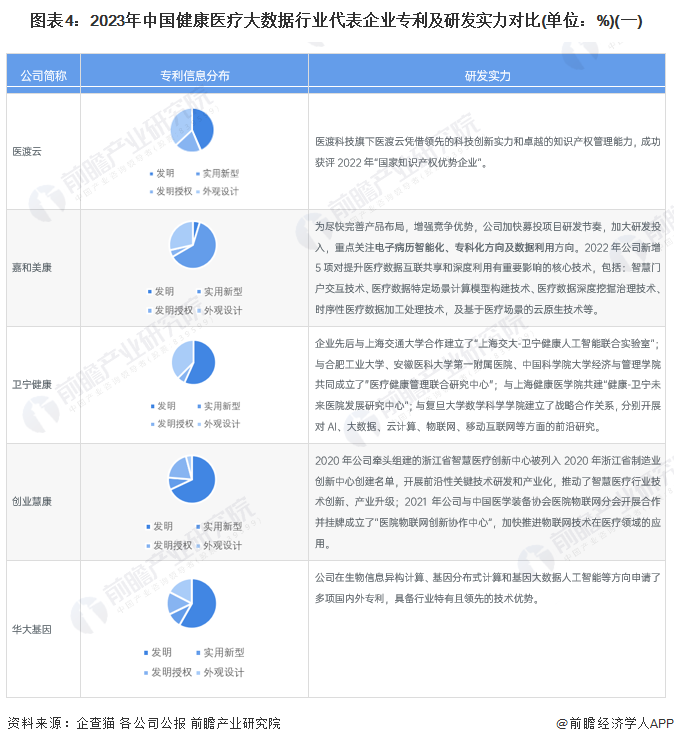Click the 研发实力 column header

pos(487,75)
